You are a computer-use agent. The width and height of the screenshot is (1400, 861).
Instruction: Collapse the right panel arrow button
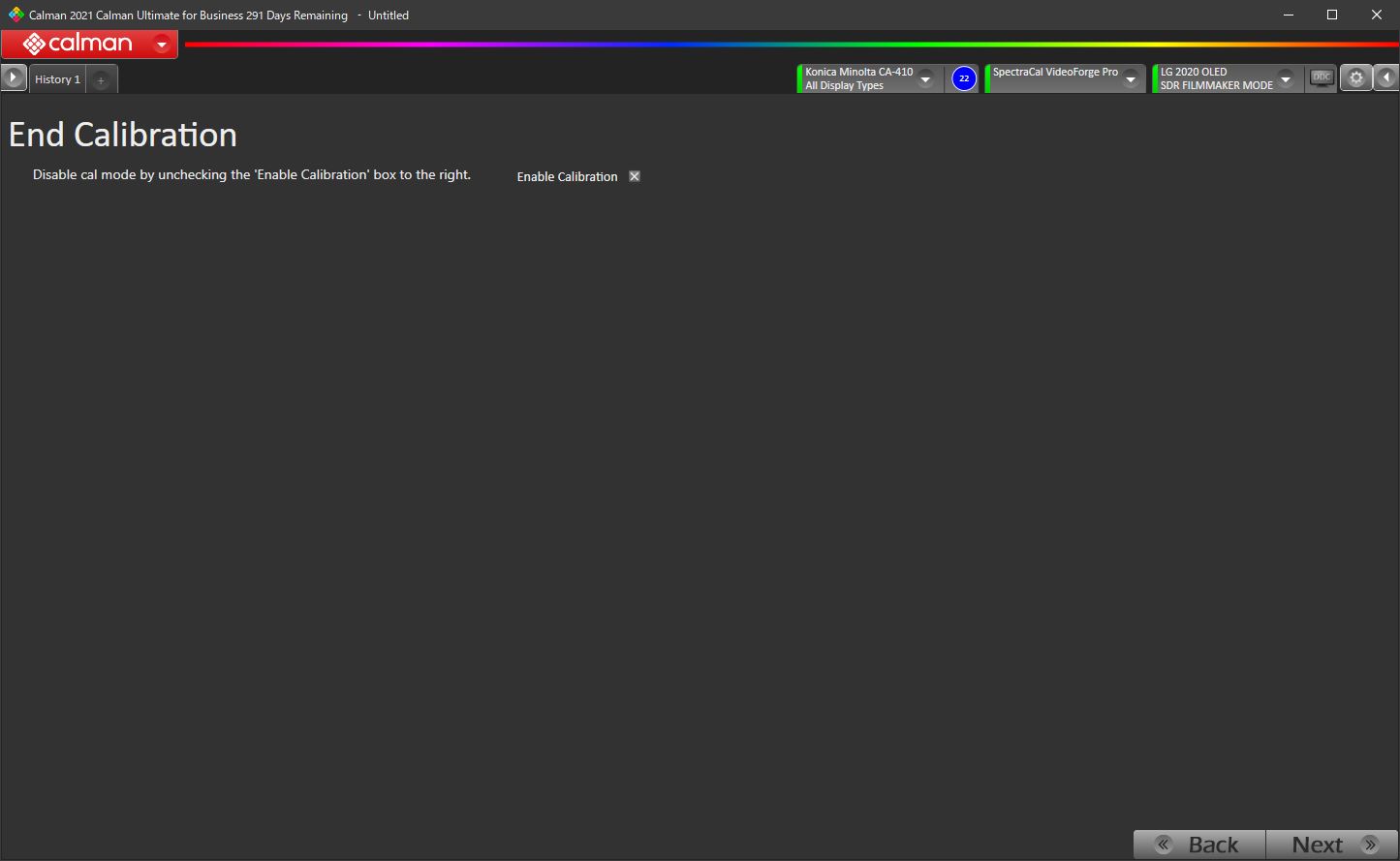click(x=1386, y=78)
